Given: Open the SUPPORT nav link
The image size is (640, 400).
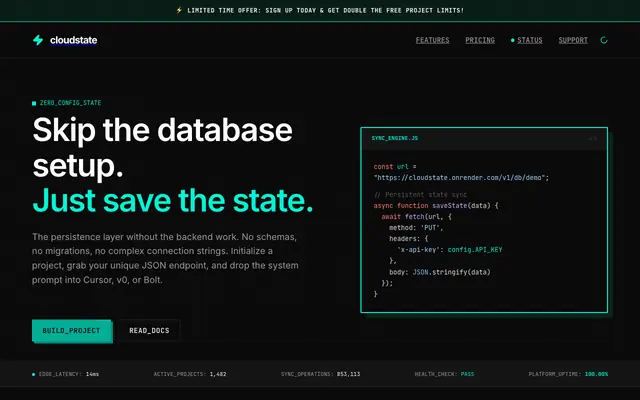Looking at the screenshot, I should click(x=573, y=40).
